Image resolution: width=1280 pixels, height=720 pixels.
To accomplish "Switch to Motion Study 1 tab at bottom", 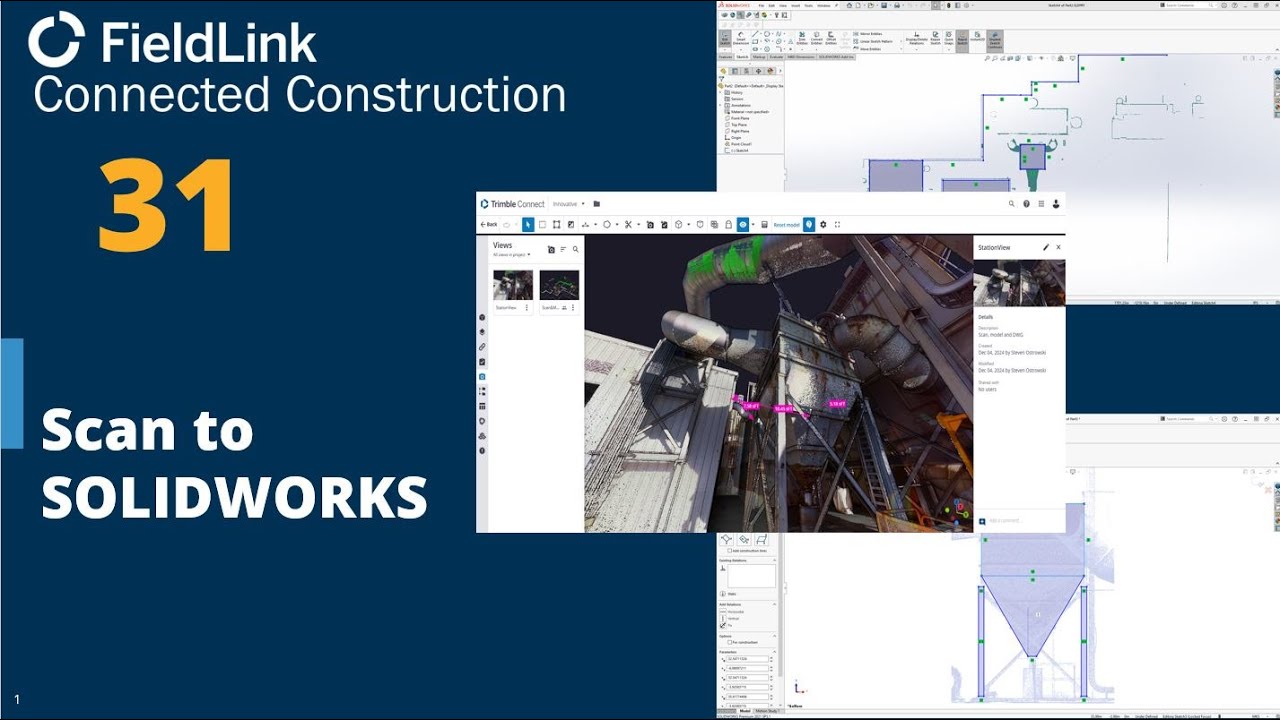I will 766,711.
